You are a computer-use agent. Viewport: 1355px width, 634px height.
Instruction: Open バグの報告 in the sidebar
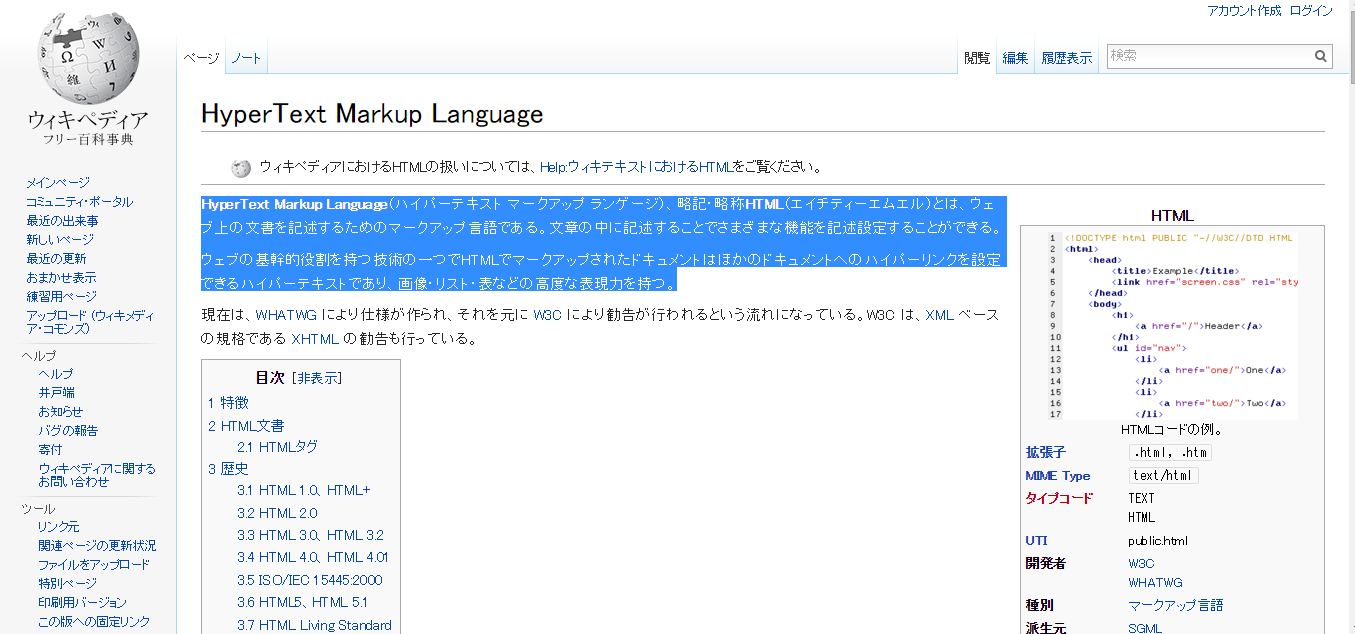68,430
